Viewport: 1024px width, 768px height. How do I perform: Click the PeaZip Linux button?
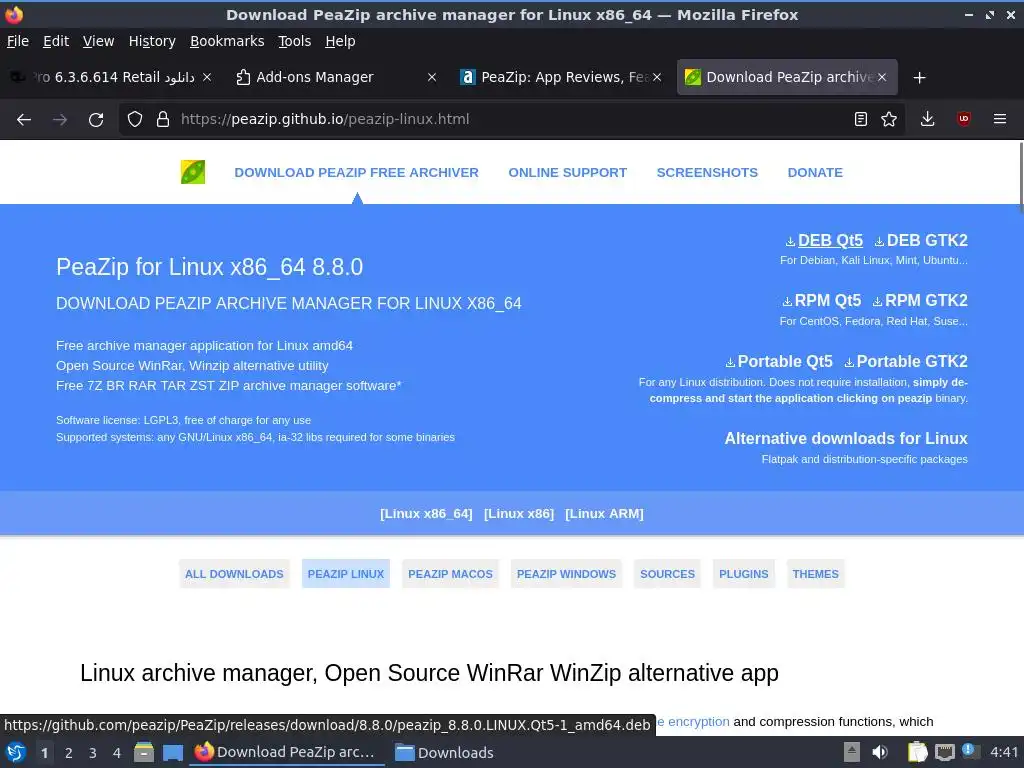pyautogui.click(x=345, y=573)
